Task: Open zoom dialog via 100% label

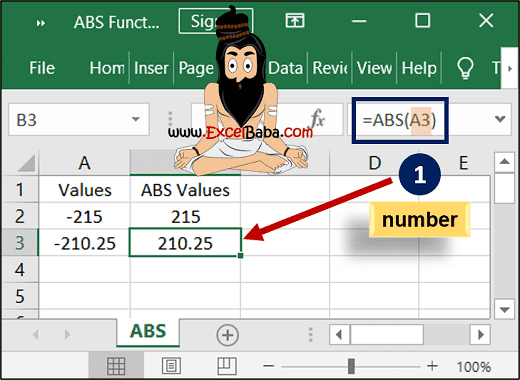Action: click(x=473, y=367)
